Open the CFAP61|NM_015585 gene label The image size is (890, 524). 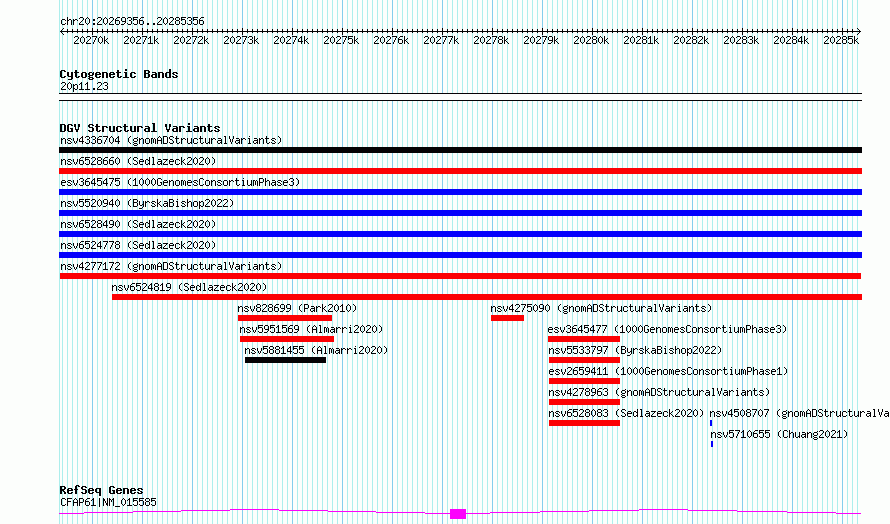108,502
